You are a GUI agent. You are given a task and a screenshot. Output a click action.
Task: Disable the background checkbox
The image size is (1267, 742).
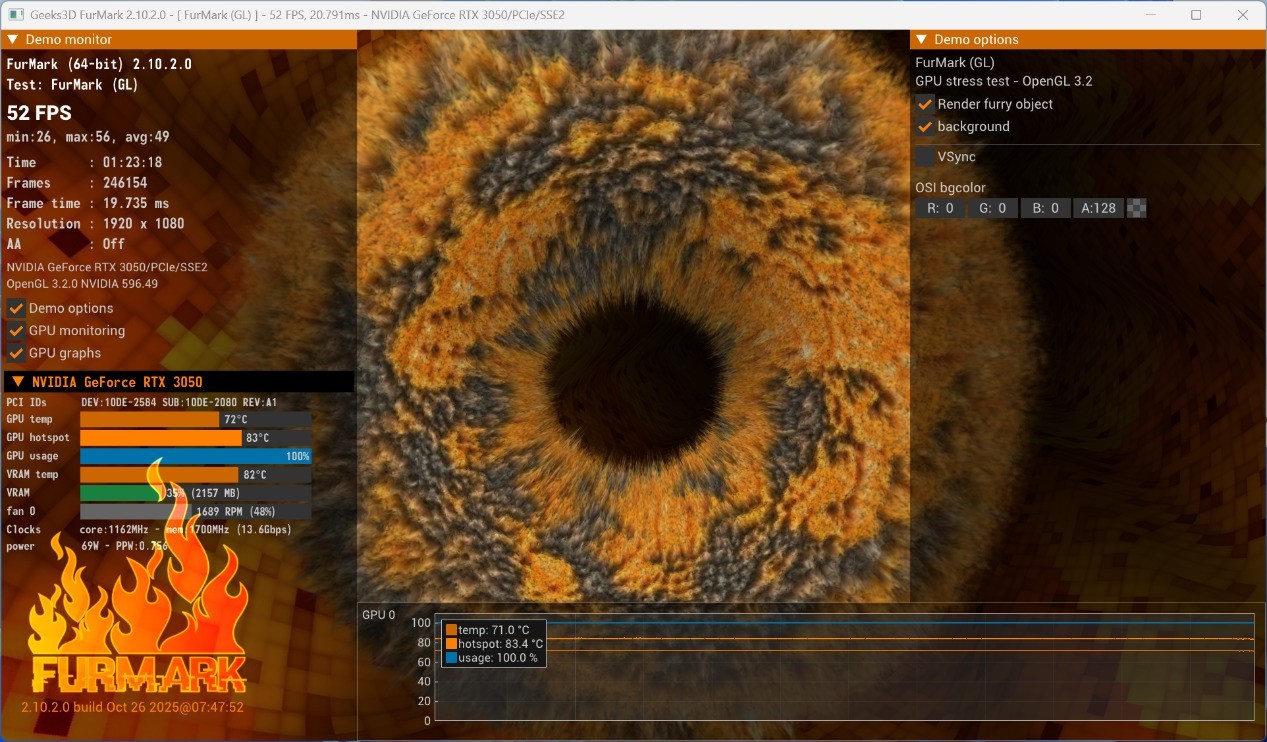[925, 126]
